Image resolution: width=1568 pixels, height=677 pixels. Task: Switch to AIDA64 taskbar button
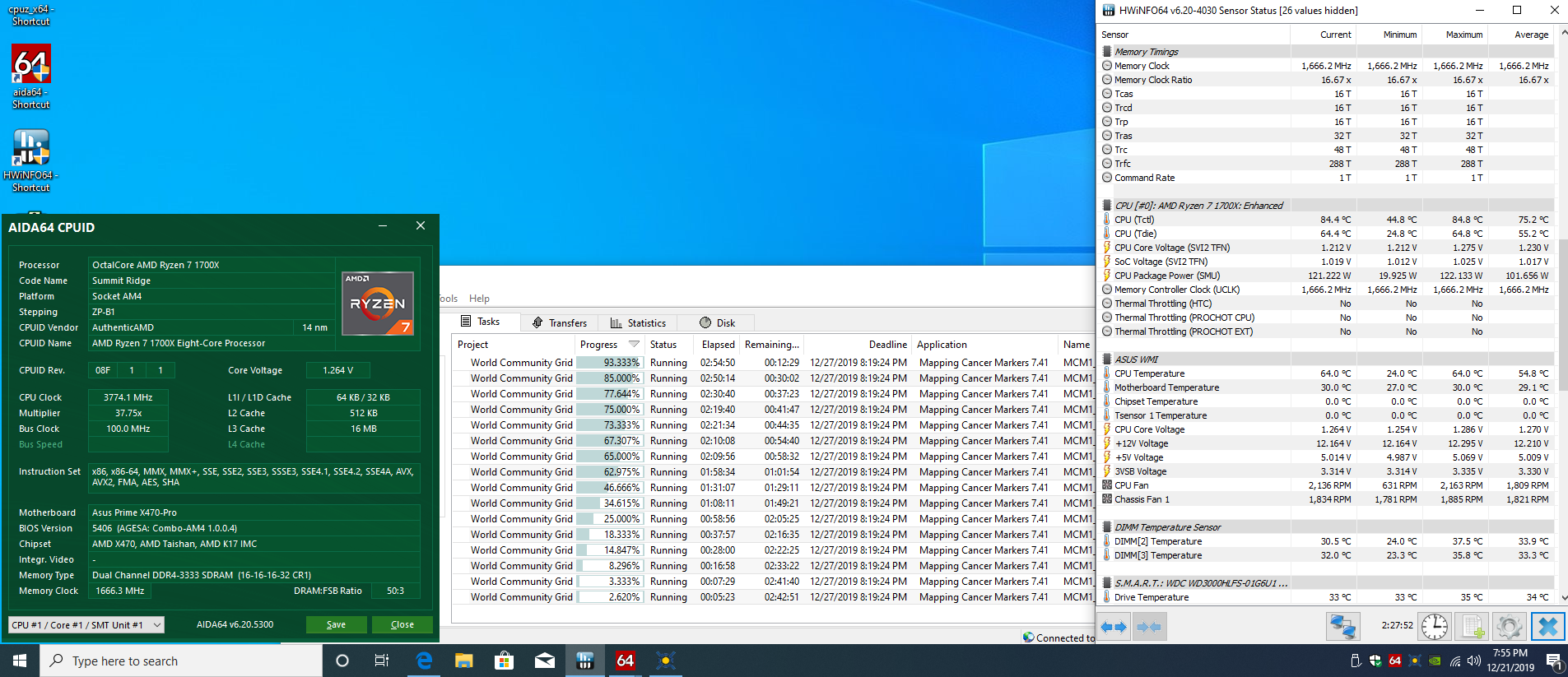click(625, 661)
